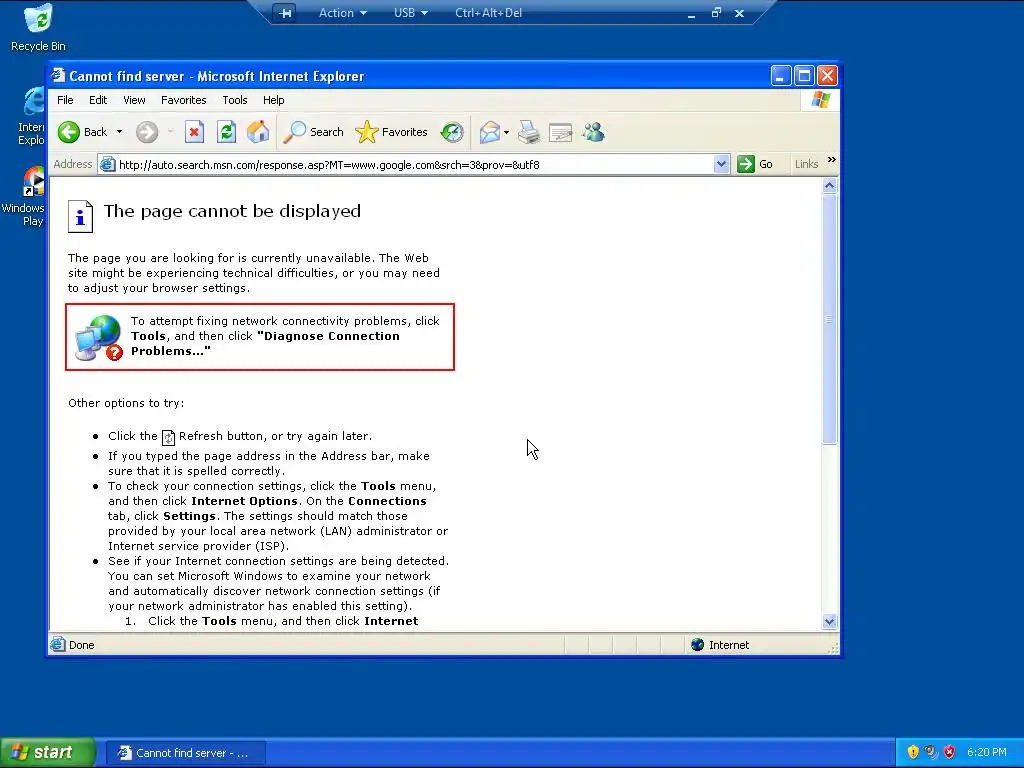1024x768 pixels.
Task: Click the page icon in the Address bar
Action: pos(107,165)
